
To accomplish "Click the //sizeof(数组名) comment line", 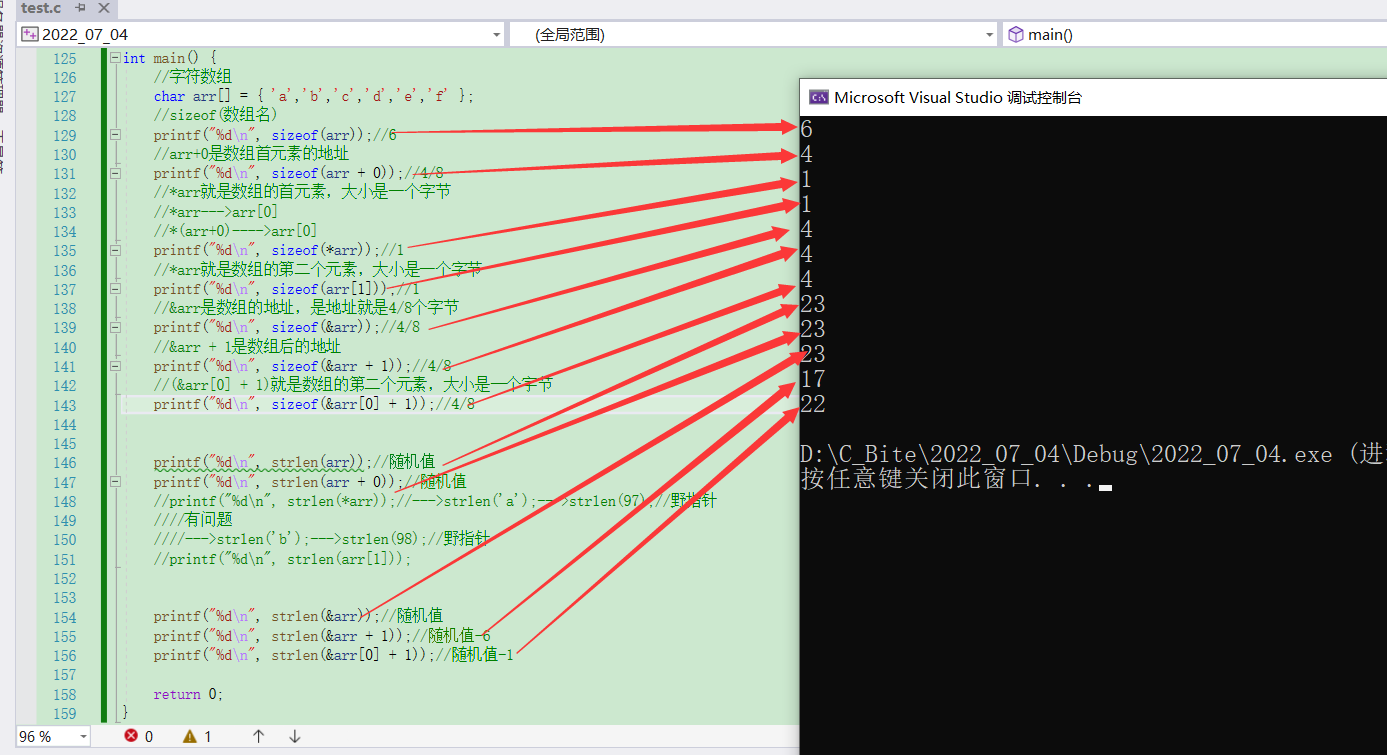I will tap(215, 116).
